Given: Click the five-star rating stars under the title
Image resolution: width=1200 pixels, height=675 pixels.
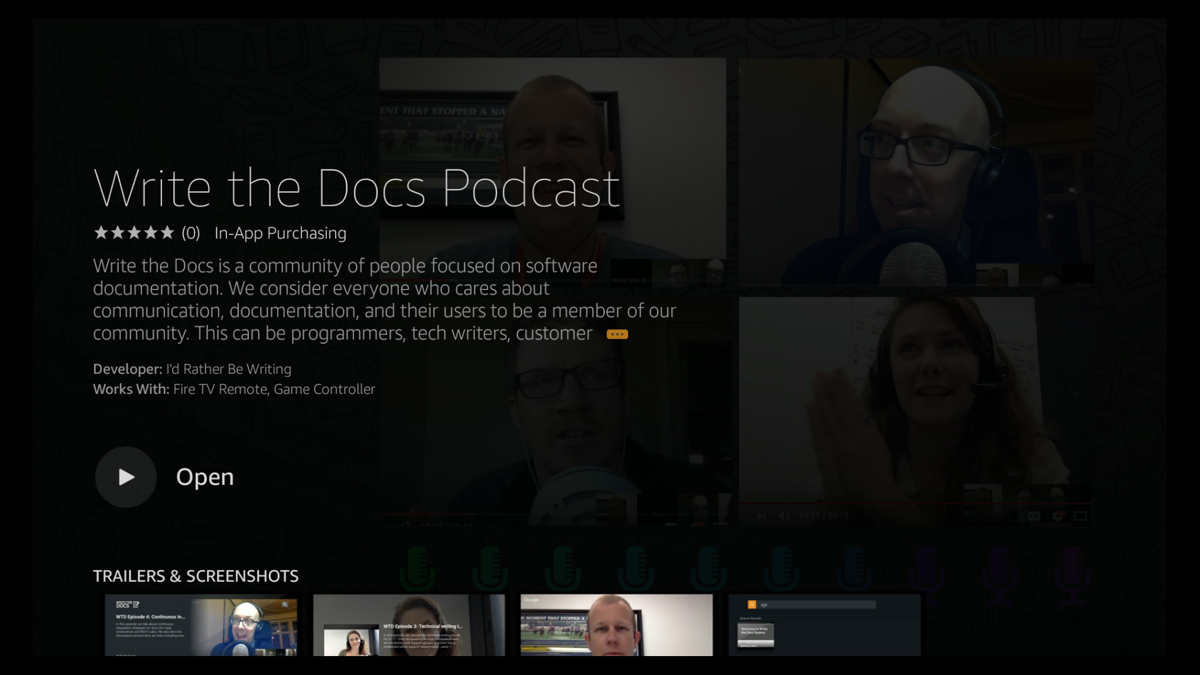Looking at the screenshot, I should pos(133,231).
